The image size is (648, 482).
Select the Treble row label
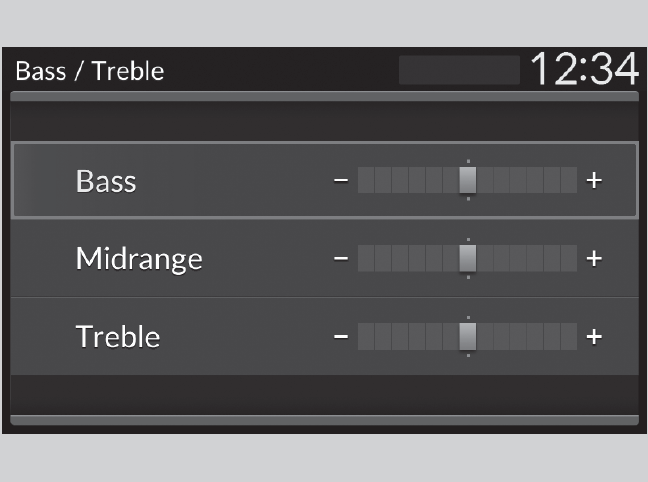(118, 336)
